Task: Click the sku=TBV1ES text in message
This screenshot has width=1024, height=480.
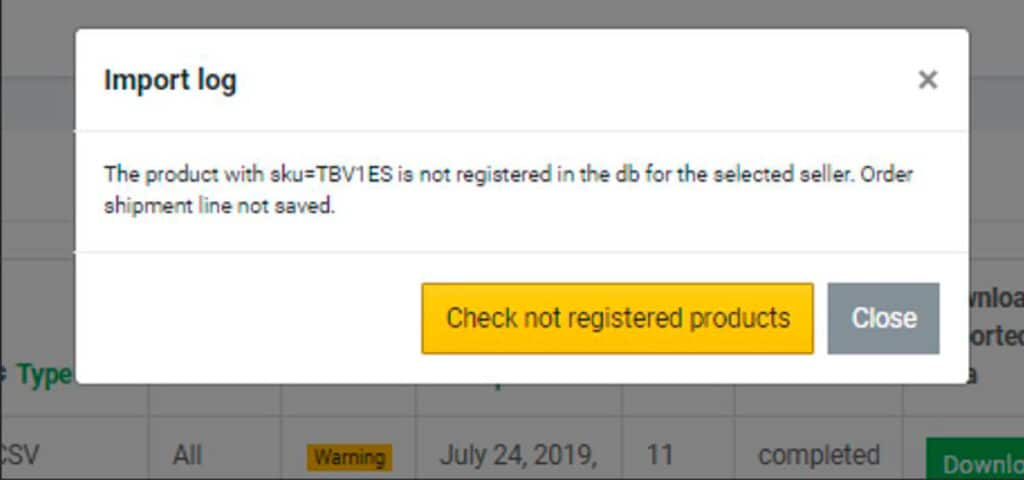Action: 332,175
